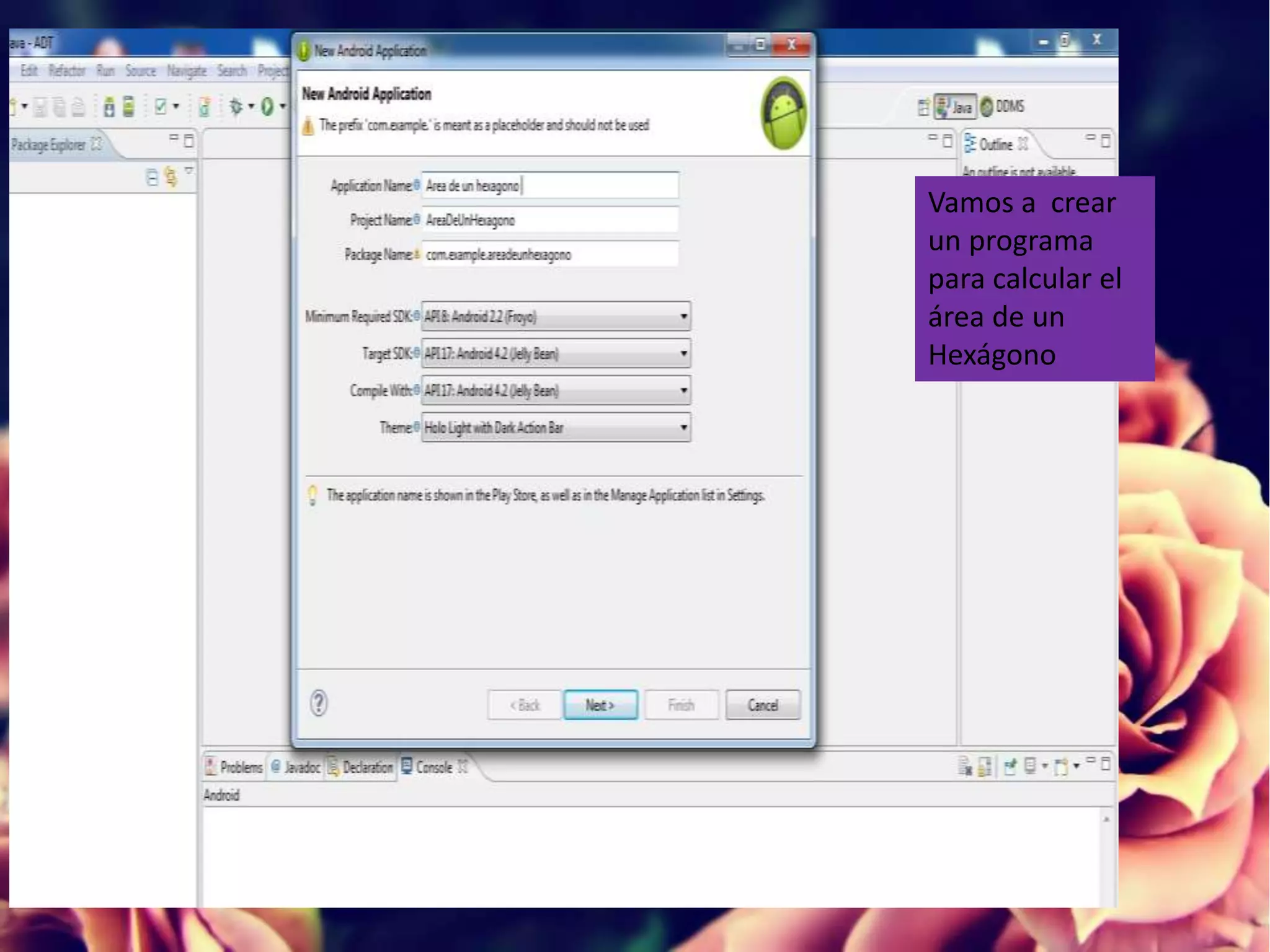This screenshot has height=952, width=1270.
Task: Expand the Minimum Required SDK dropdown
Action: point(556,317)
